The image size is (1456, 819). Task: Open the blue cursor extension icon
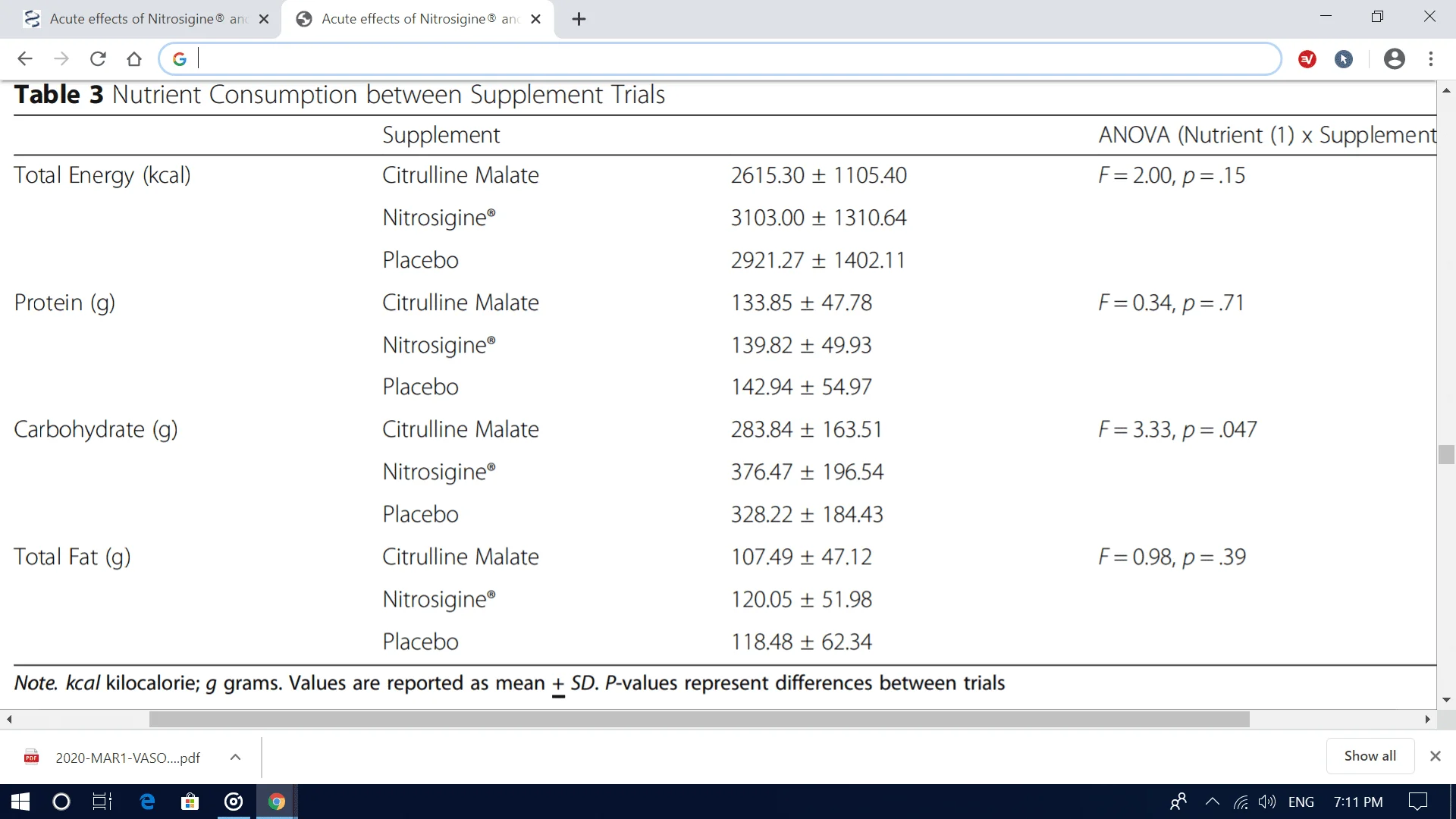point(1344,59)
